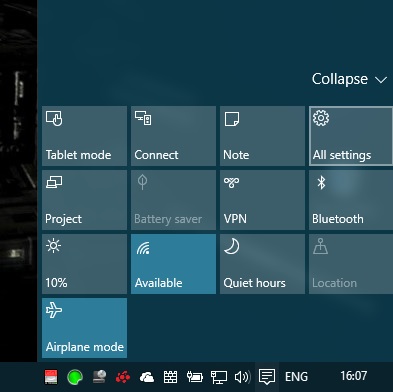Click the red calendar tray icon

pyautogui.click(x=51, y=377)
